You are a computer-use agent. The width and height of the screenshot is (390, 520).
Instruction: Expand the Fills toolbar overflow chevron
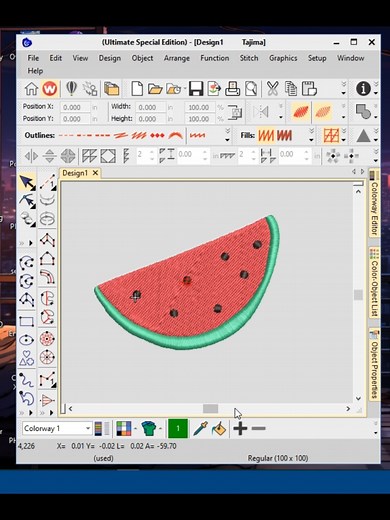(x=311, y=135)
